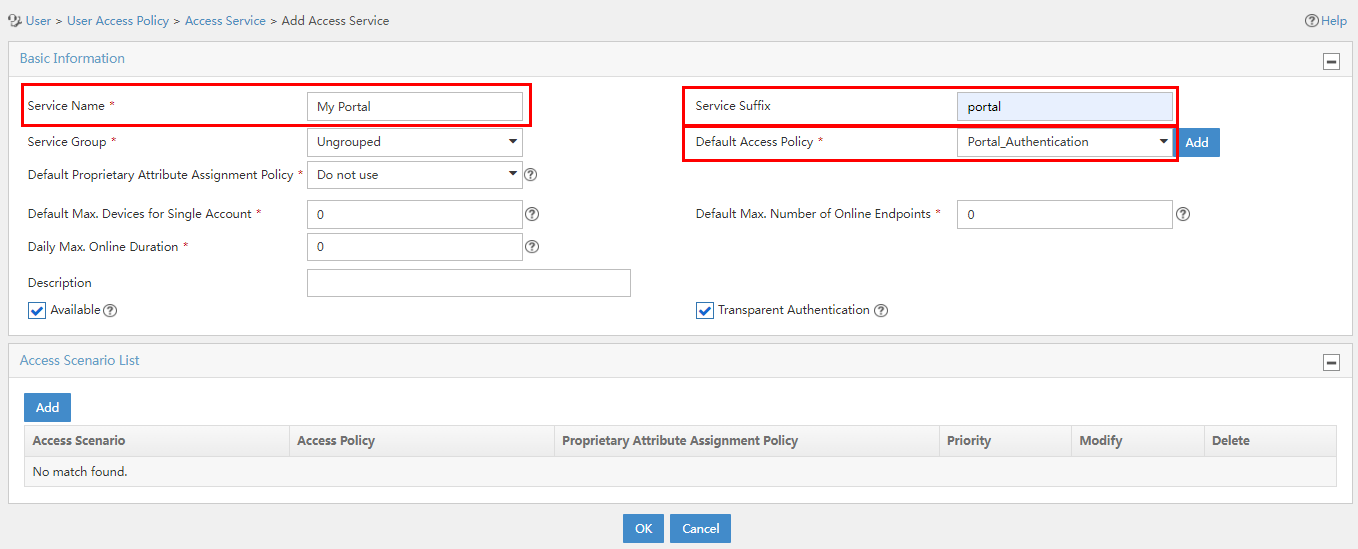Screen dimensions: 1358x549
Task: Open the Default Access Policy dropdown
Action: point(1065,142)
